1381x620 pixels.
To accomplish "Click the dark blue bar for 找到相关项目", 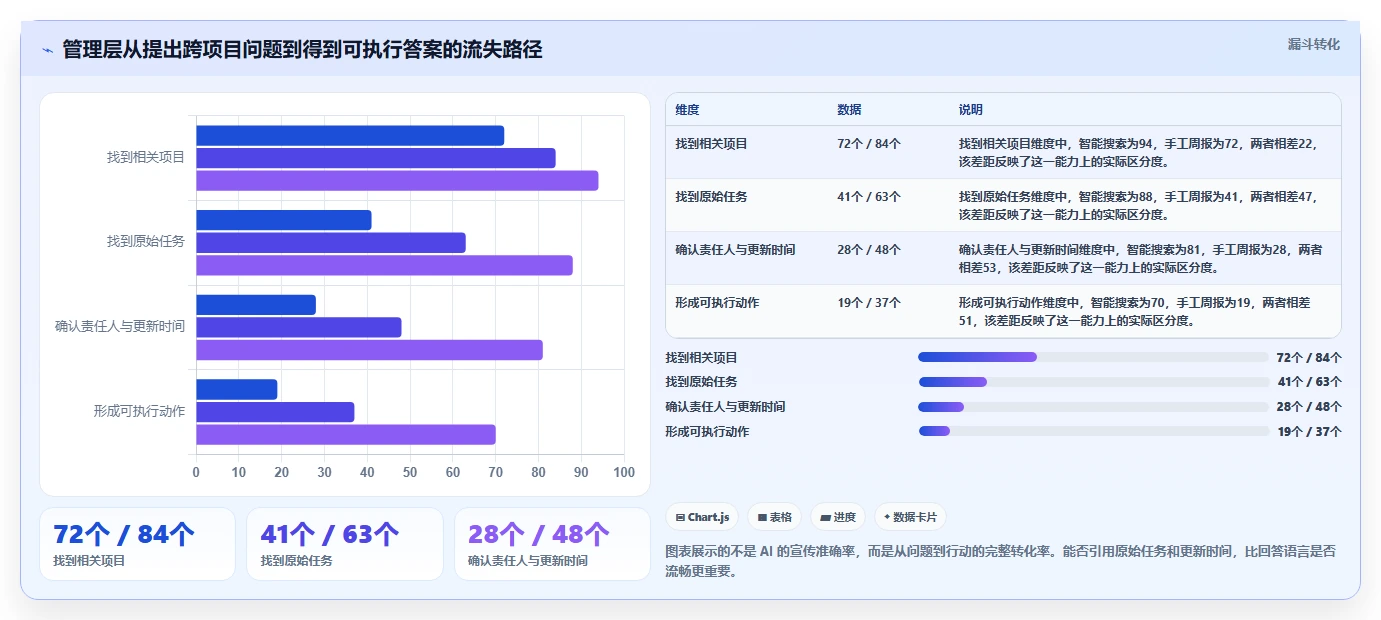I will [350, 136].
